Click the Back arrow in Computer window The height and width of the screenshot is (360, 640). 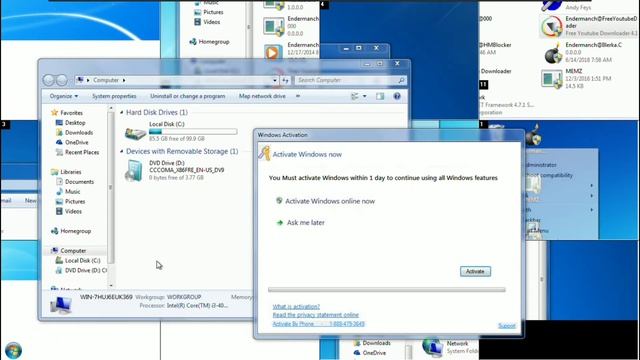(x=49, y=80)
